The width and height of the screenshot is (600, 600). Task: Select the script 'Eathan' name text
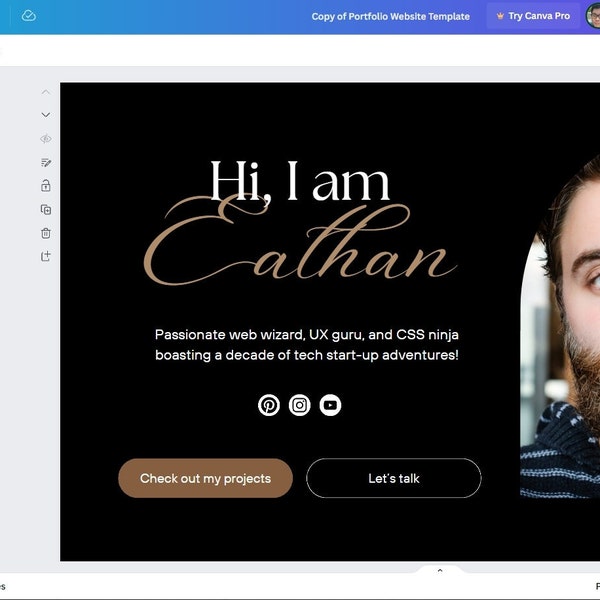point(300,241)
